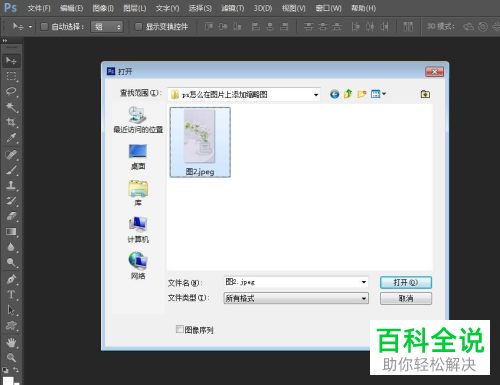Open Move tool preset picker arrow

pos(30,27)
